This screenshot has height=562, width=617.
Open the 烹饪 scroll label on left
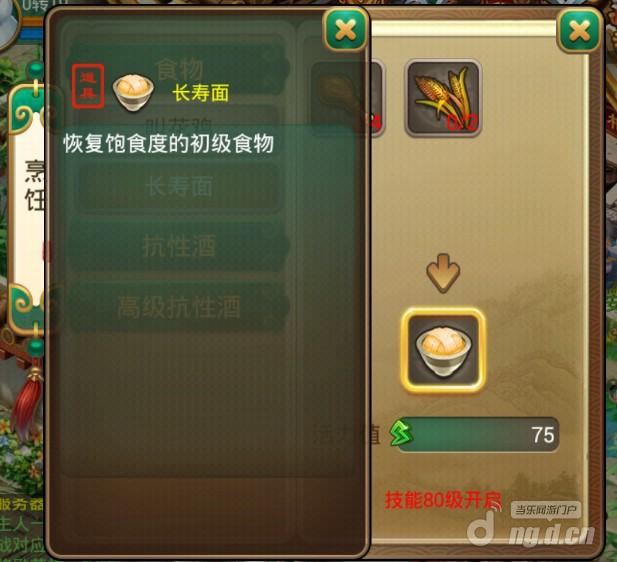(35, 185)
